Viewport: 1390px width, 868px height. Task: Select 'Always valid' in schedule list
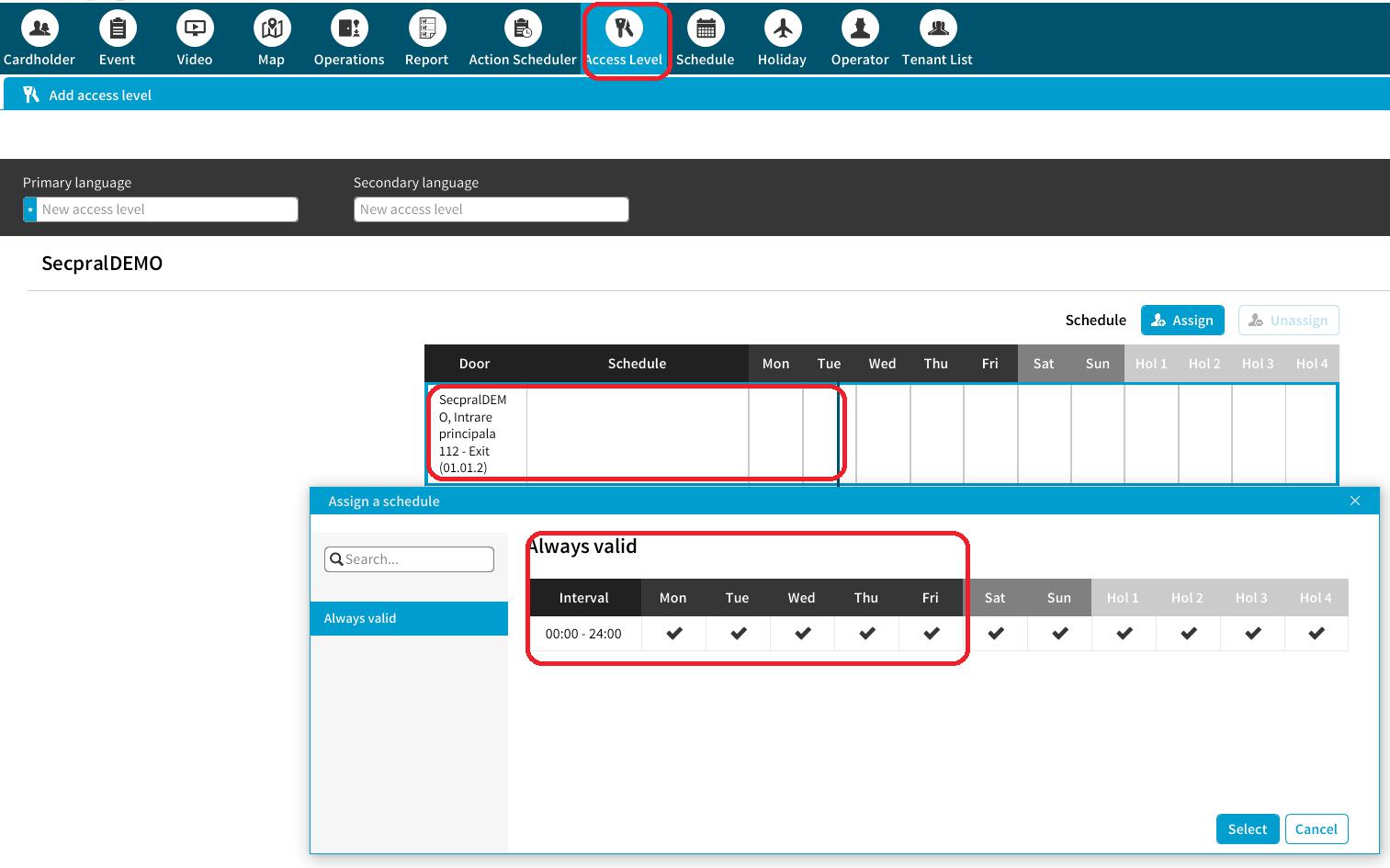tap(409, 618)
